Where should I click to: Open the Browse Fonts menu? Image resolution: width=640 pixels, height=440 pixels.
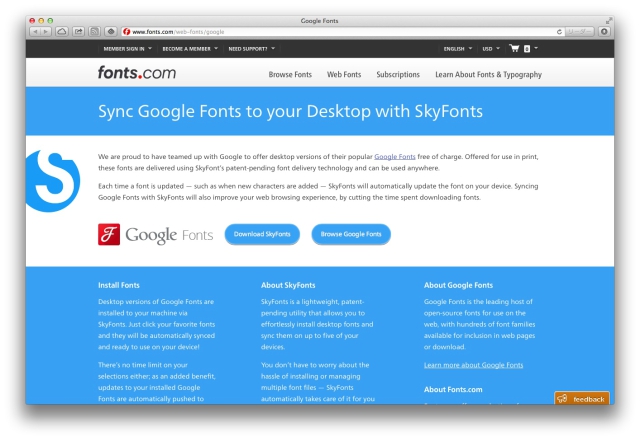(290, 74)
